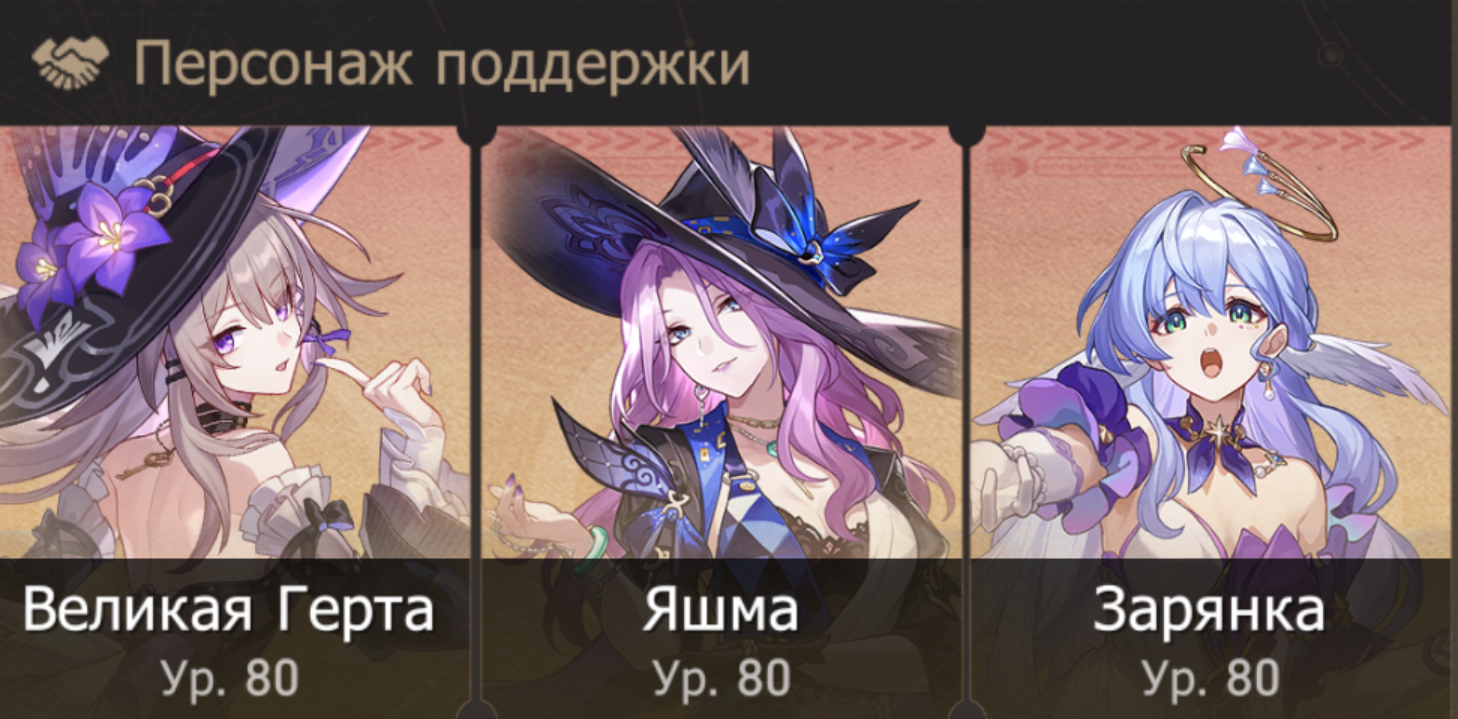Image resolution: width=1458 pixels, height=719 pixels.
Task: Click Ур. 80 under Великая Герта
Action: (230, 678)
